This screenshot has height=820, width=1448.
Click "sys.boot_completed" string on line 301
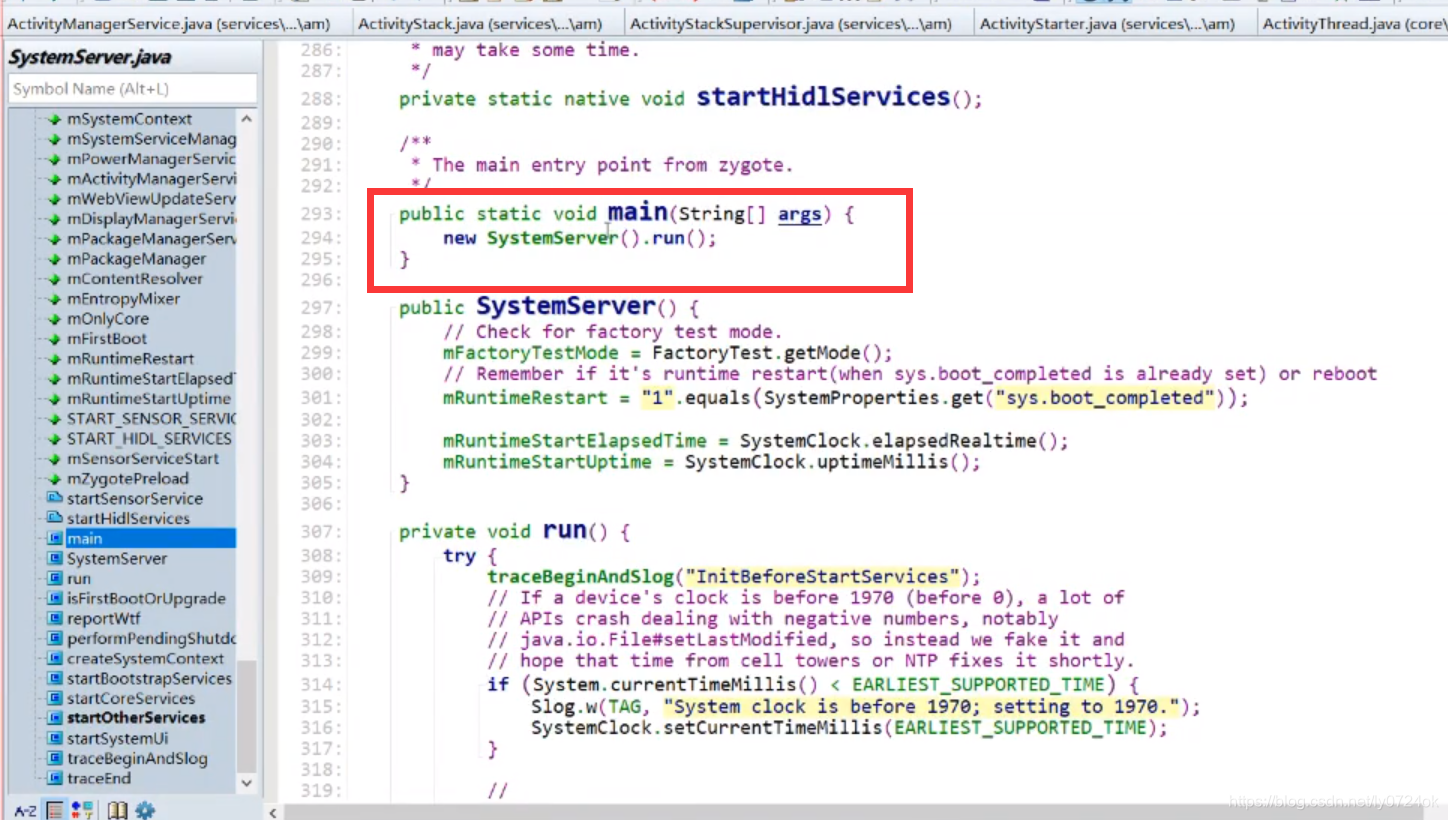point(1103,398)
